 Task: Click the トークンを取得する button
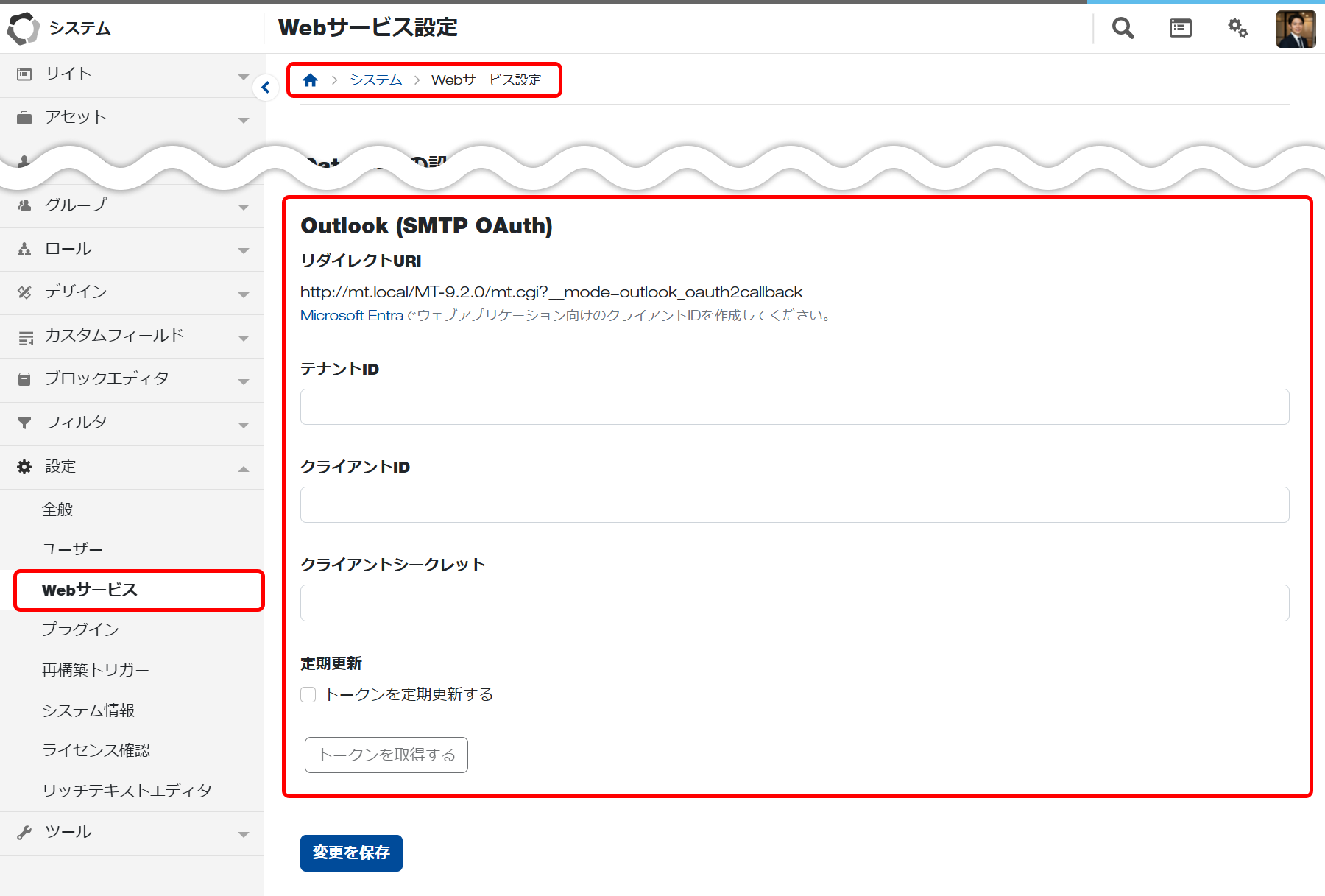386,755
